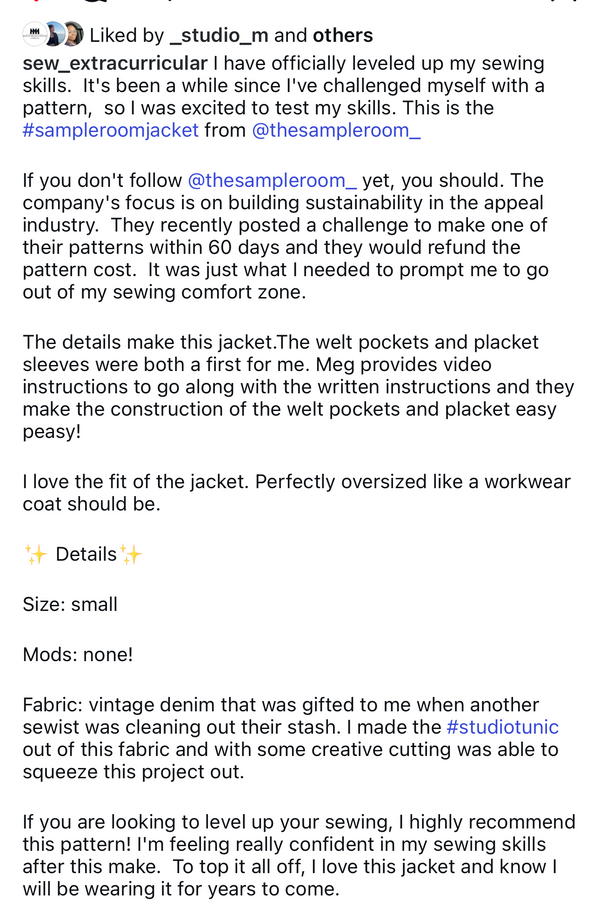Open the sew_extracurricular profile
The width and height of the screenshot is (600, 908).
coord(115,63)
